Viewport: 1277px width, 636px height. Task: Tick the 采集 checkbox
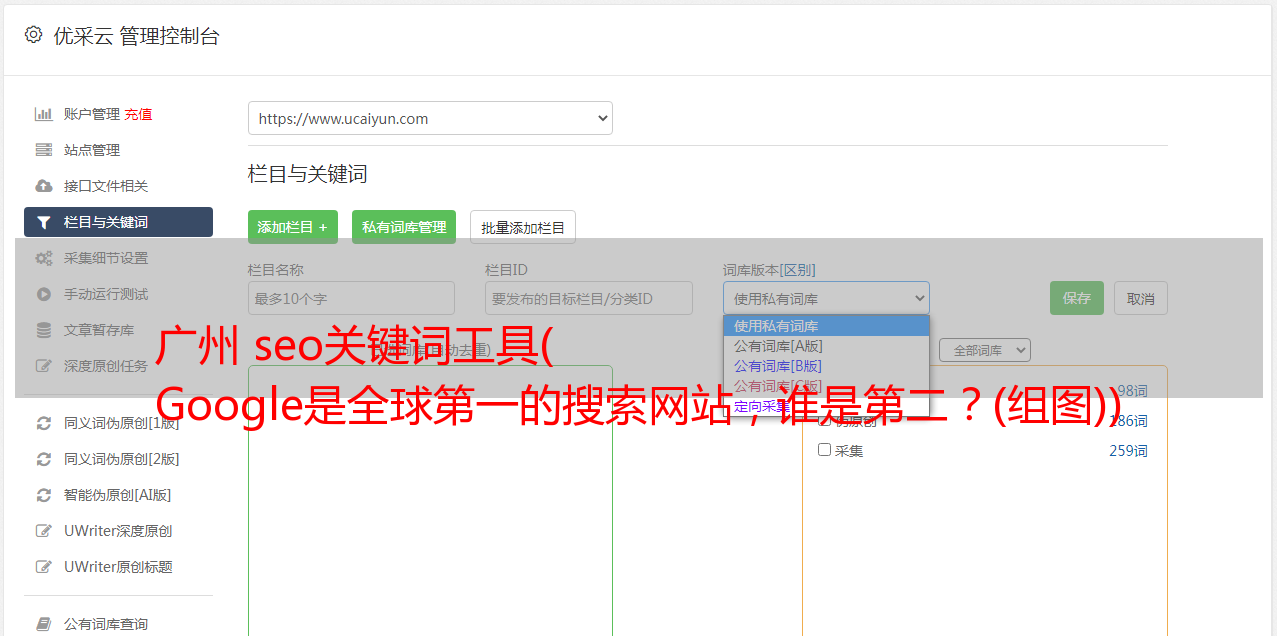click(825, 450)
